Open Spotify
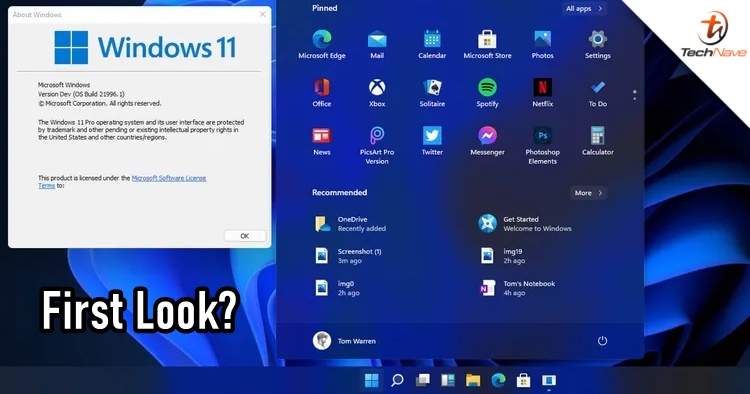Image resolution: width=750 pixels, height=394 pixels. [x=487, y=93]
